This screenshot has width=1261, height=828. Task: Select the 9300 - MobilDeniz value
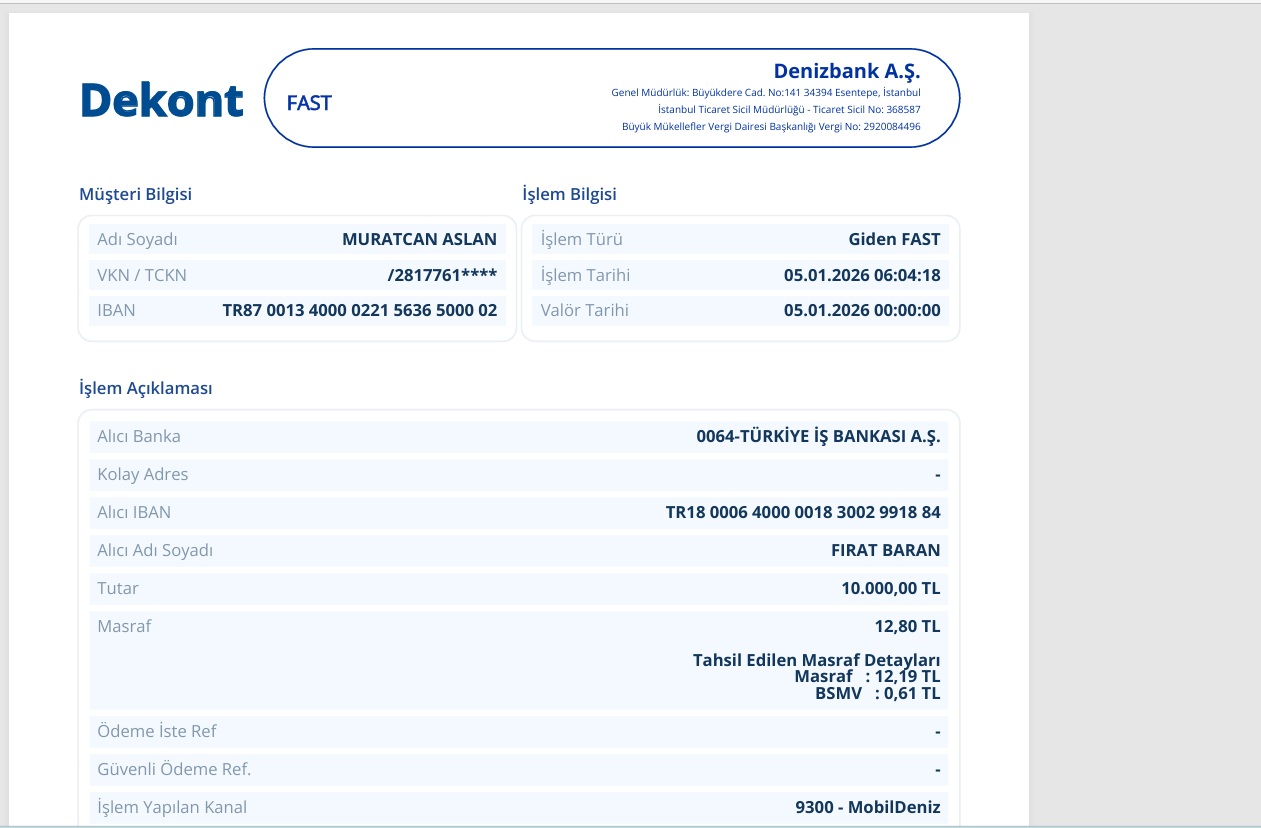[x=868, y=807]
